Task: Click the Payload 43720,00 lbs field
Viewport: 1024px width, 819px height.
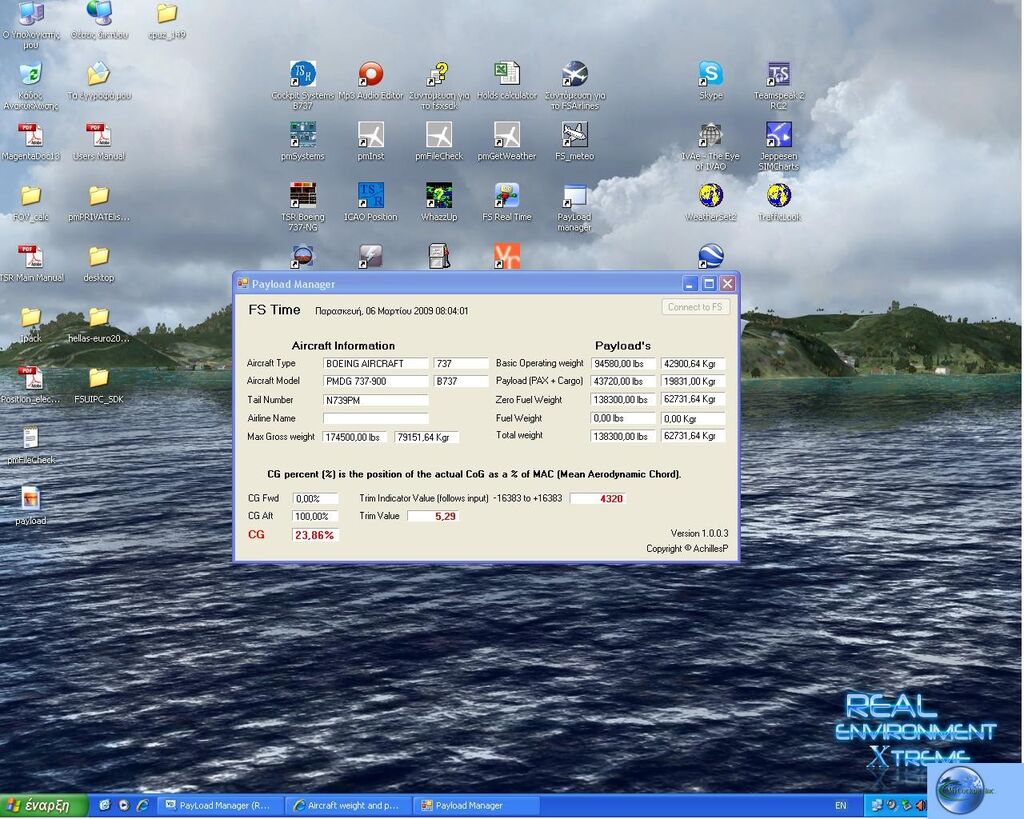Action: (x=623, y=381)
